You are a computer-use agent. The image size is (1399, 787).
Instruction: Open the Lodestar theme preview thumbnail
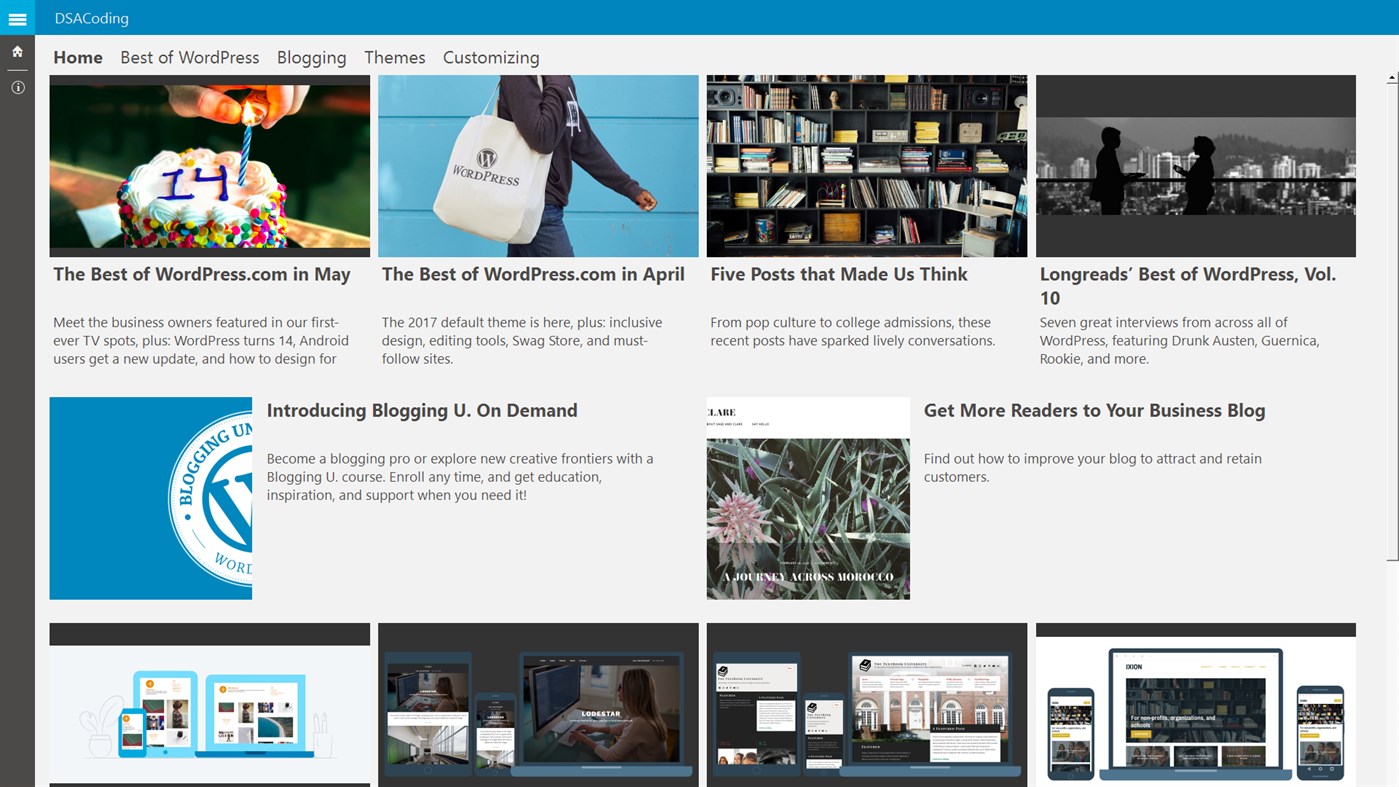coord(538,705)
